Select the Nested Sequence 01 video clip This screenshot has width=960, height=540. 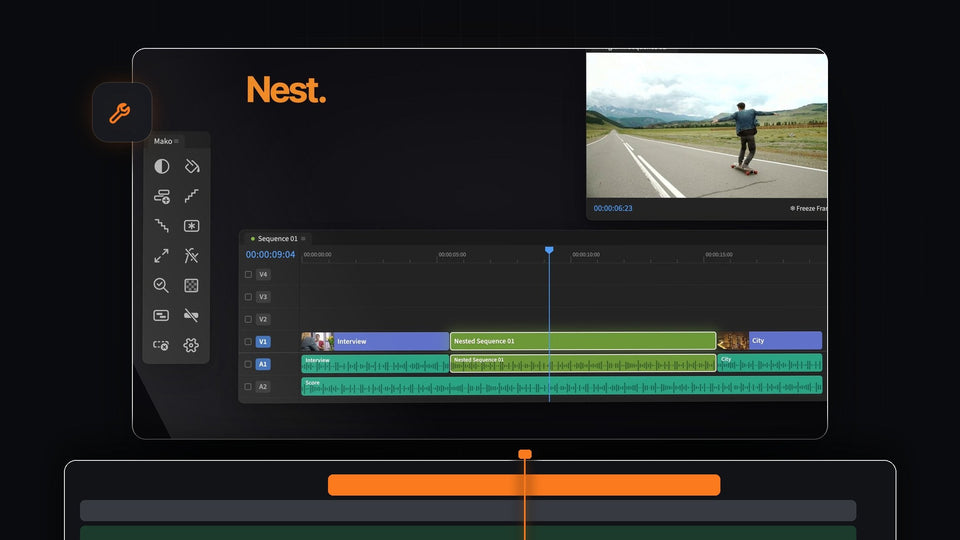click(583, 341)
